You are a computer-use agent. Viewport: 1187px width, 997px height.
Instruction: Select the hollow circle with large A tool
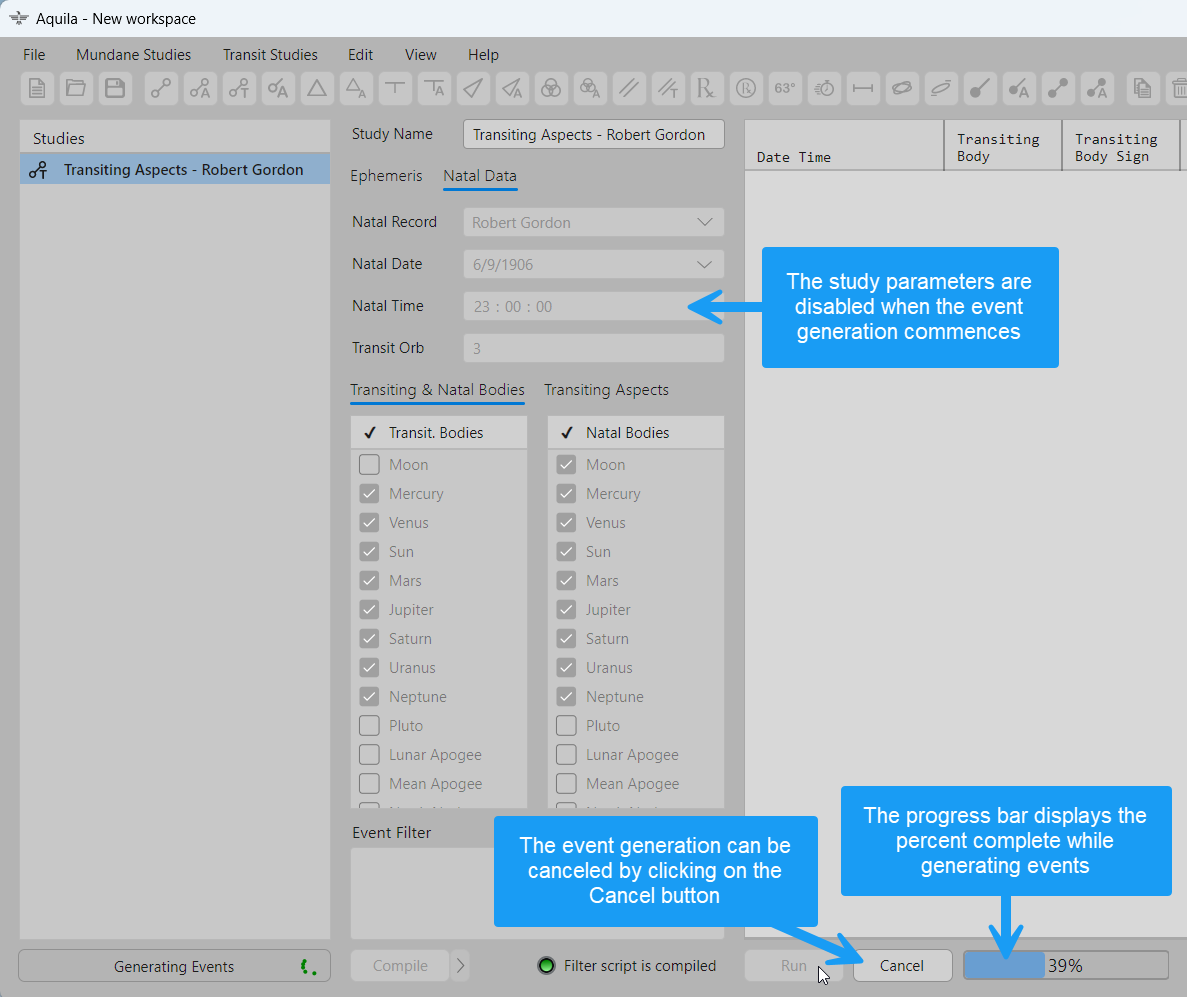pyautogui.click(x=278, y=89)
